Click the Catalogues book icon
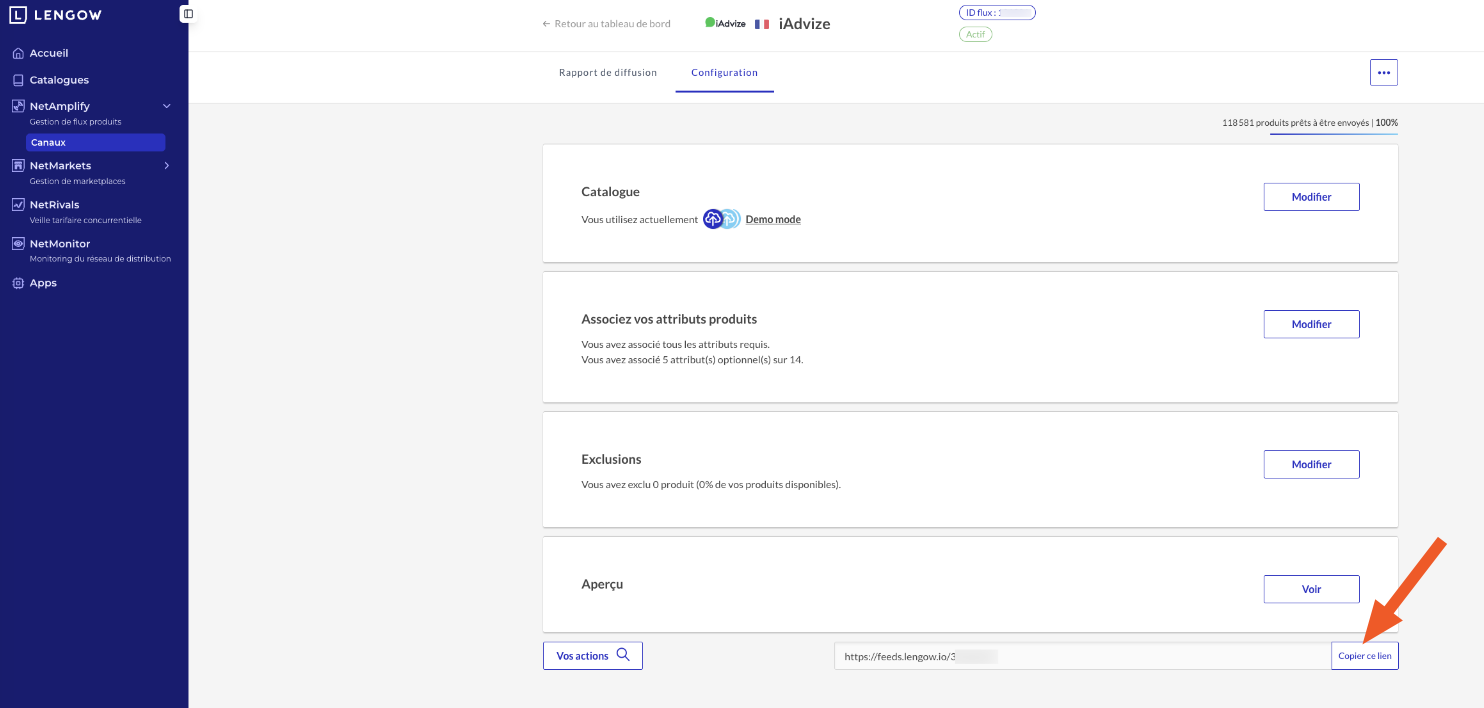 [18, 80]
